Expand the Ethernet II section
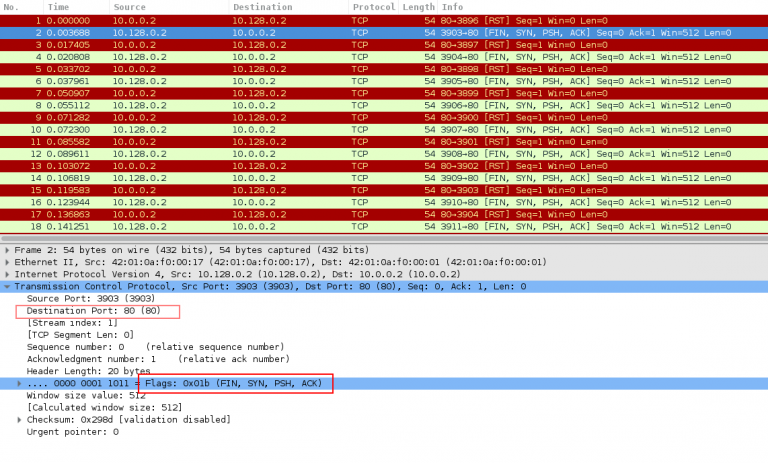 [x=8, y=261]
